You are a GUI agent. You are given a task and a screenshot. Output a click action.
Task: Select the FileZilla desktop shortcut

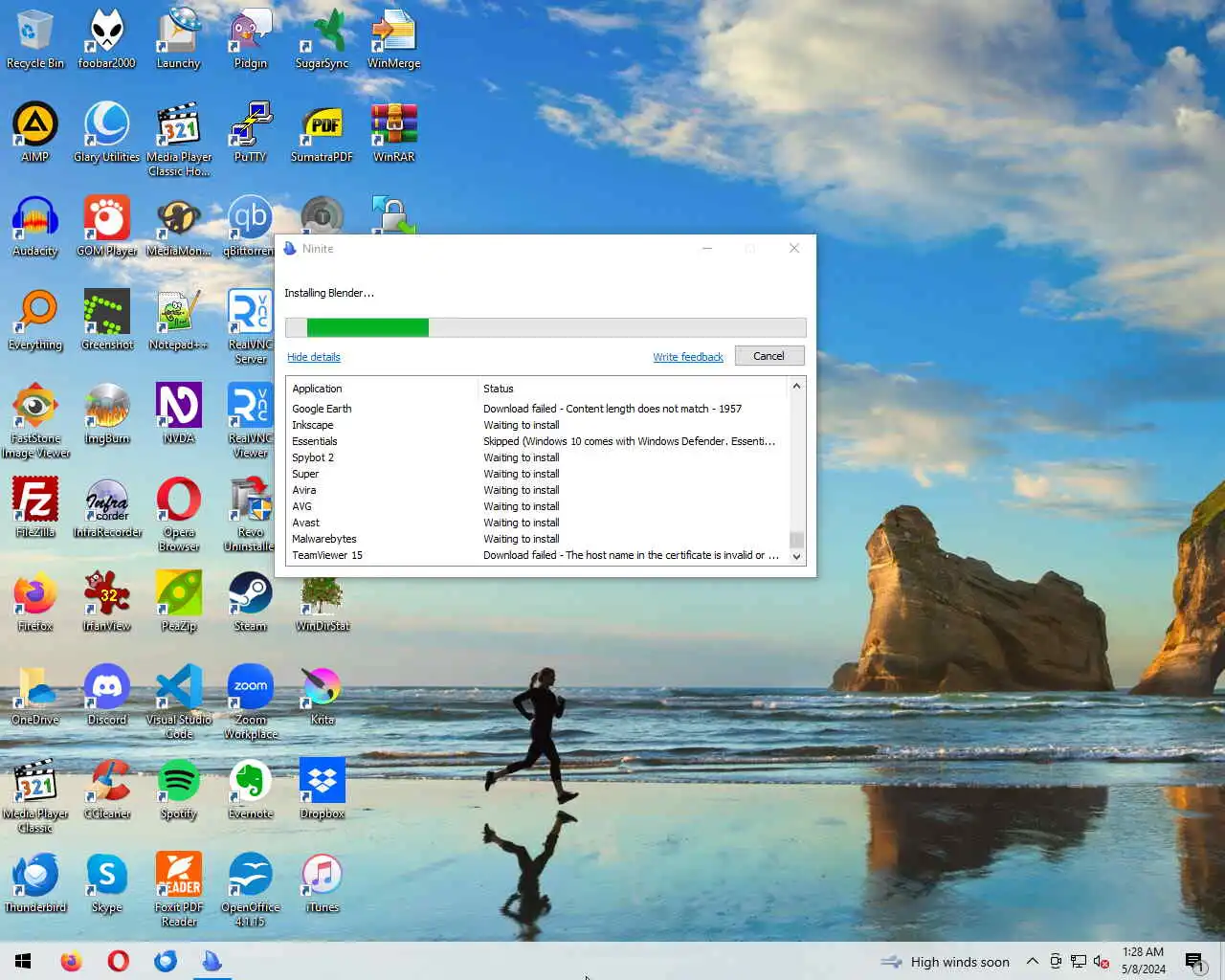pos(35,507)
